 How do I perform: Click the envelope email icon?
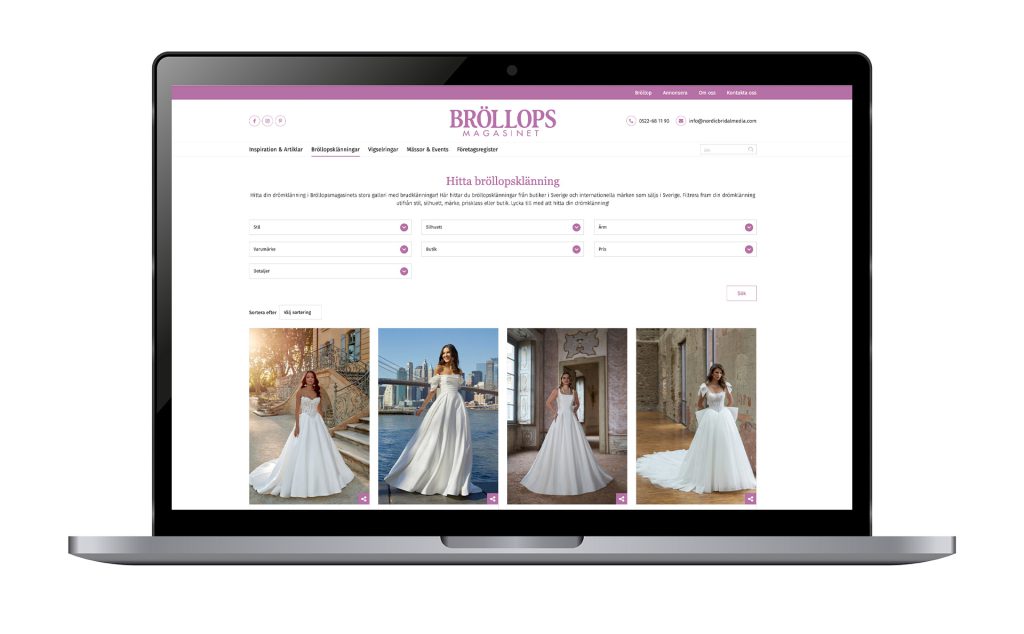point(680,121)
